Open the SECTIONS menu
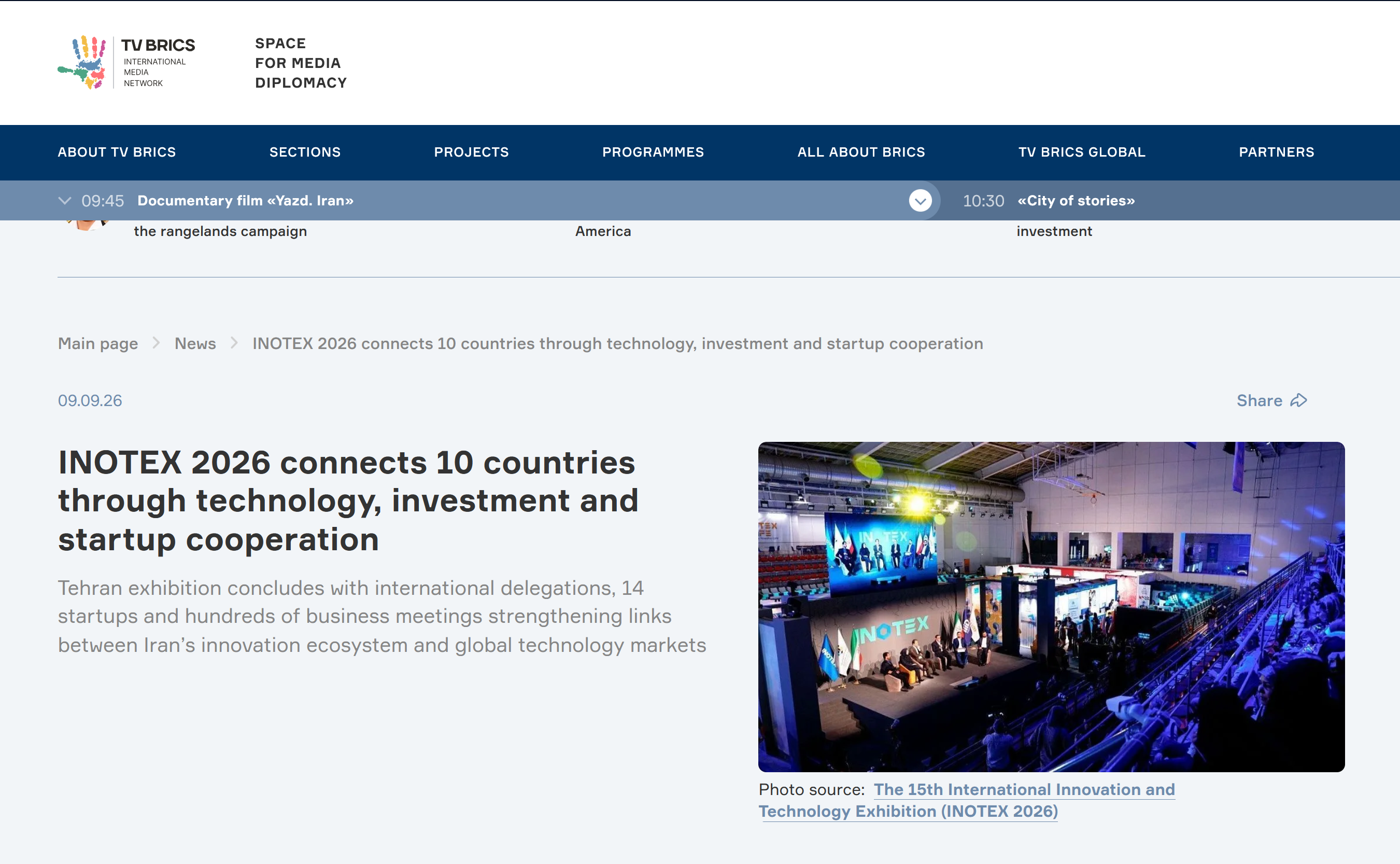 pos(305,152)
